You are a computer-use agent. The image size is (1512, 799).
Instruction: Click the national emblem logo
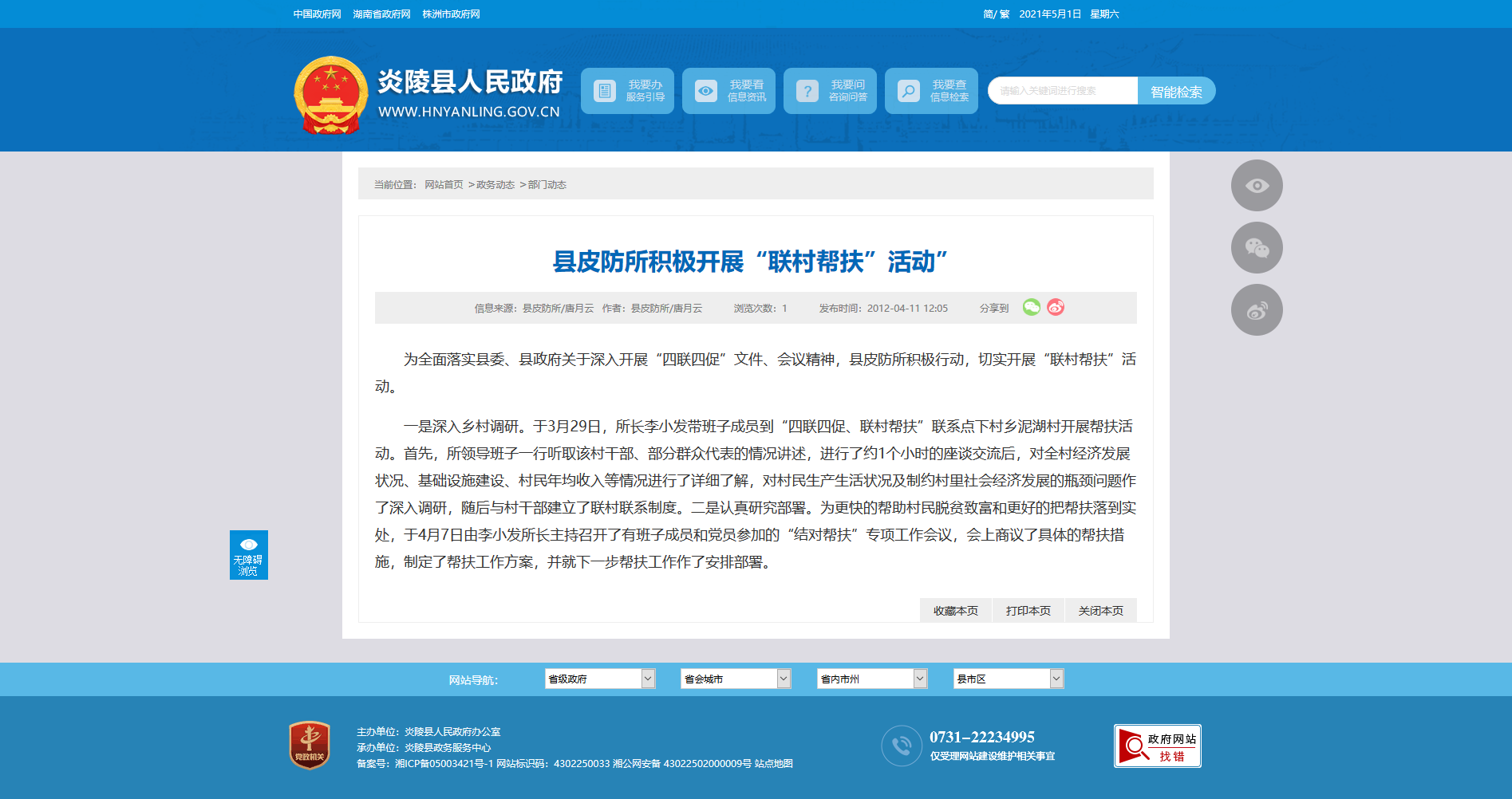[330, 95]
